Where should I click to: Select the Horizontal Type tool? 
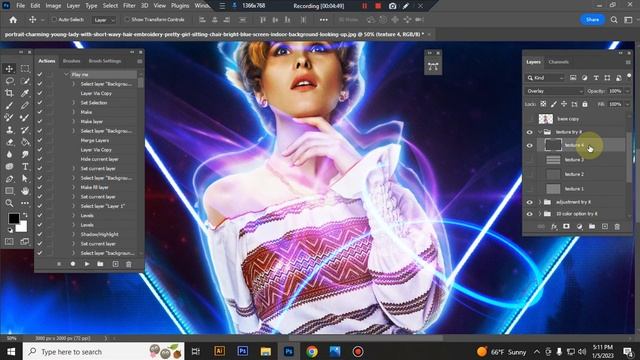pyautogui.click(x=25, y=167)
